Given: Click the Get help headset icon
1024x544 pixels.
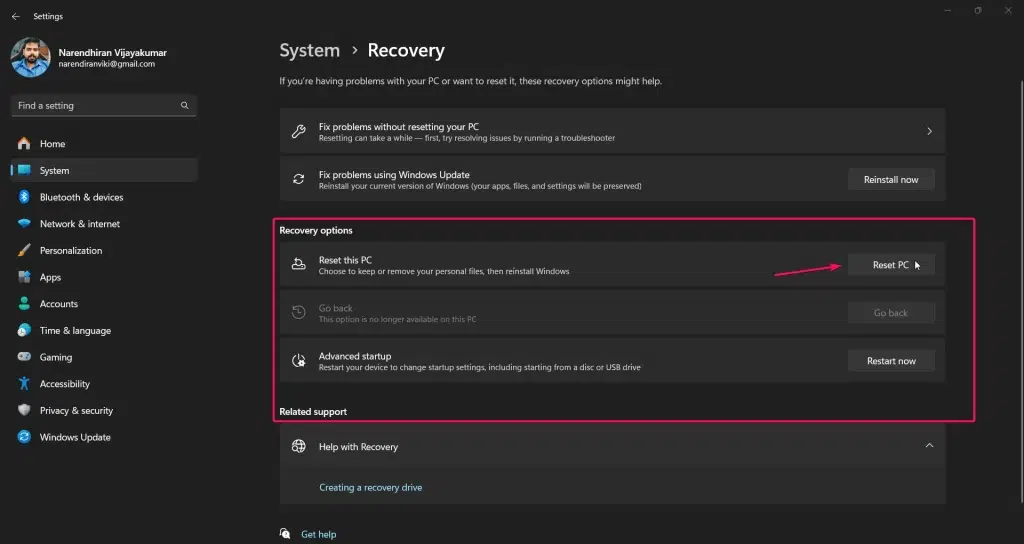Looking at the screenshot, I should [285, 534].
